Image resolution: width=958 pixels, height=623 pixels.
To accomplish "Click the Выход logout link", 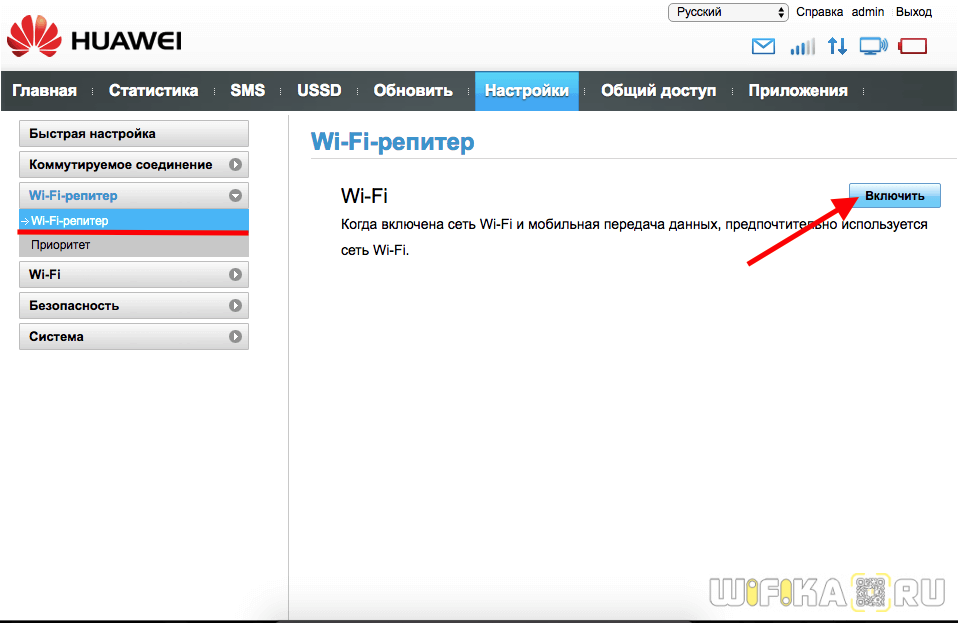I will click(x=913, y=12).
